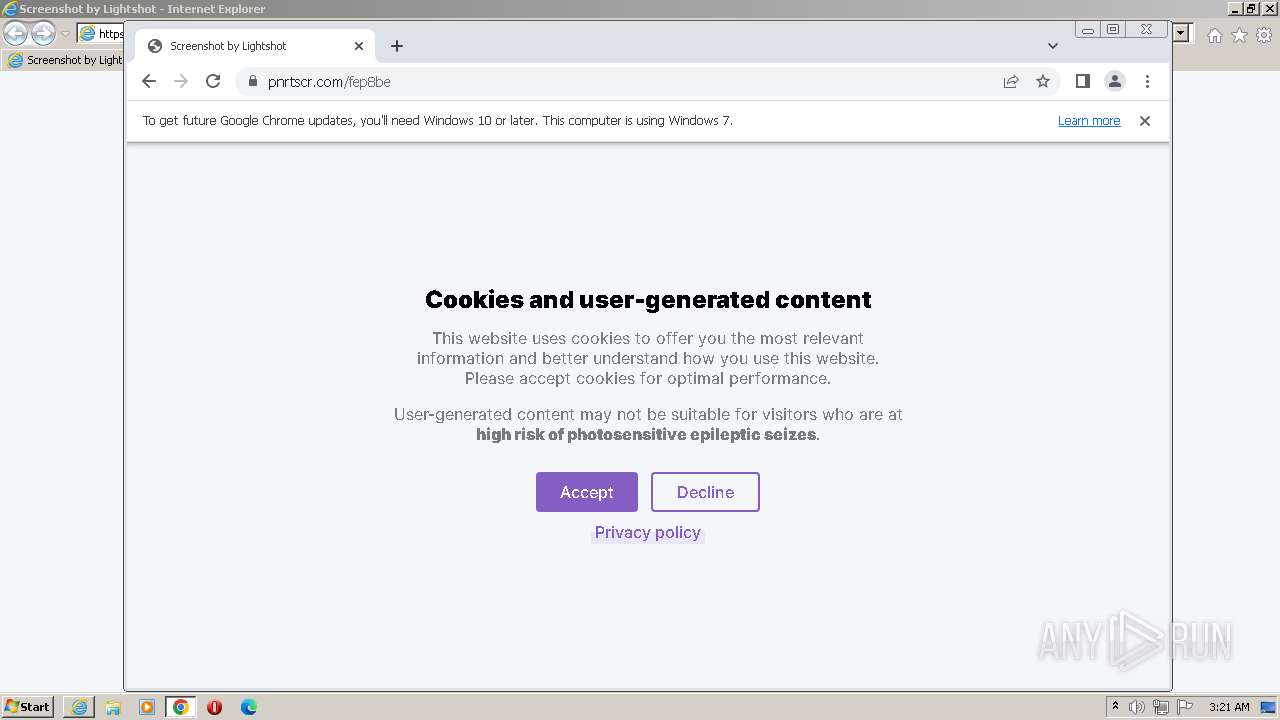Open a new Chrome tab
Screen dimensions: 1280x720
pyautogui.click(x=397, y=46)
